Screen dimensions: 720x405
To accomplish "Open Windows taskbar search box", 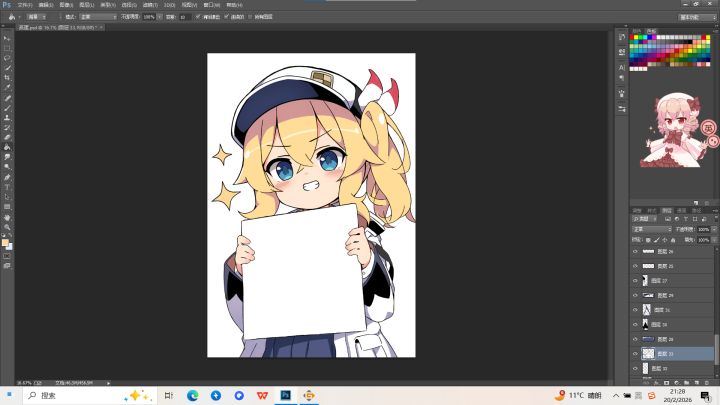I will [89, 395].
